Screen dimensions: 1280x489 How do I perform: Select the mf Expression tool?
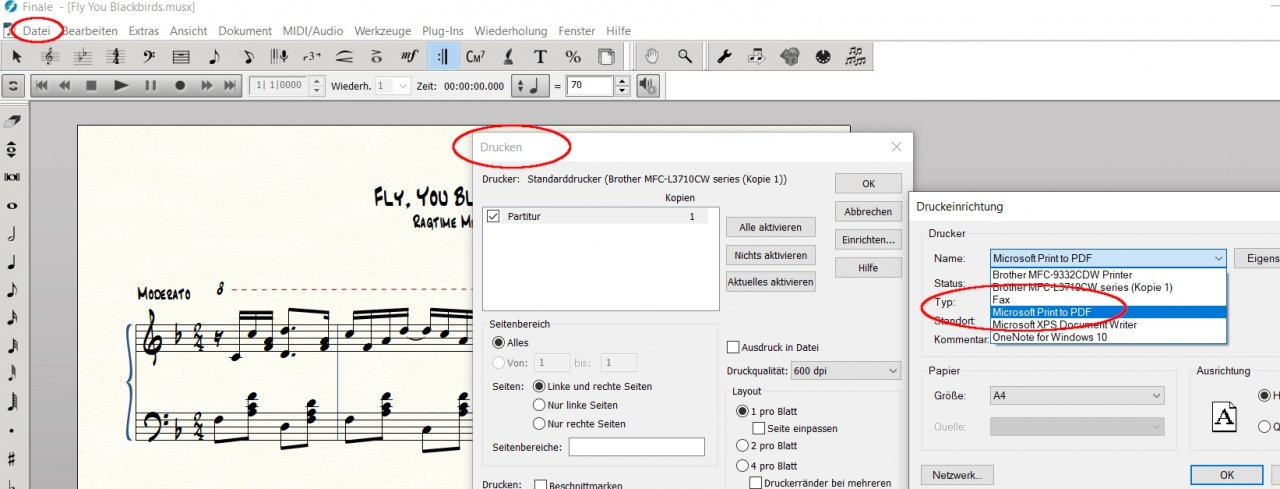pos(409,56)
